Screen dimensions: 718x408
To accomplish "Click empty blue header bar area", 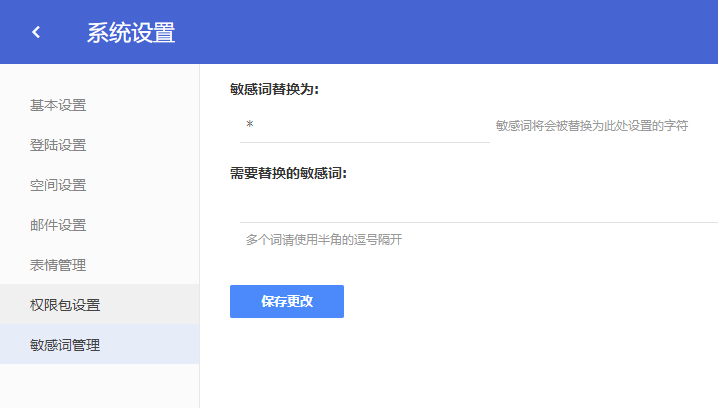I will pos(450,32).
